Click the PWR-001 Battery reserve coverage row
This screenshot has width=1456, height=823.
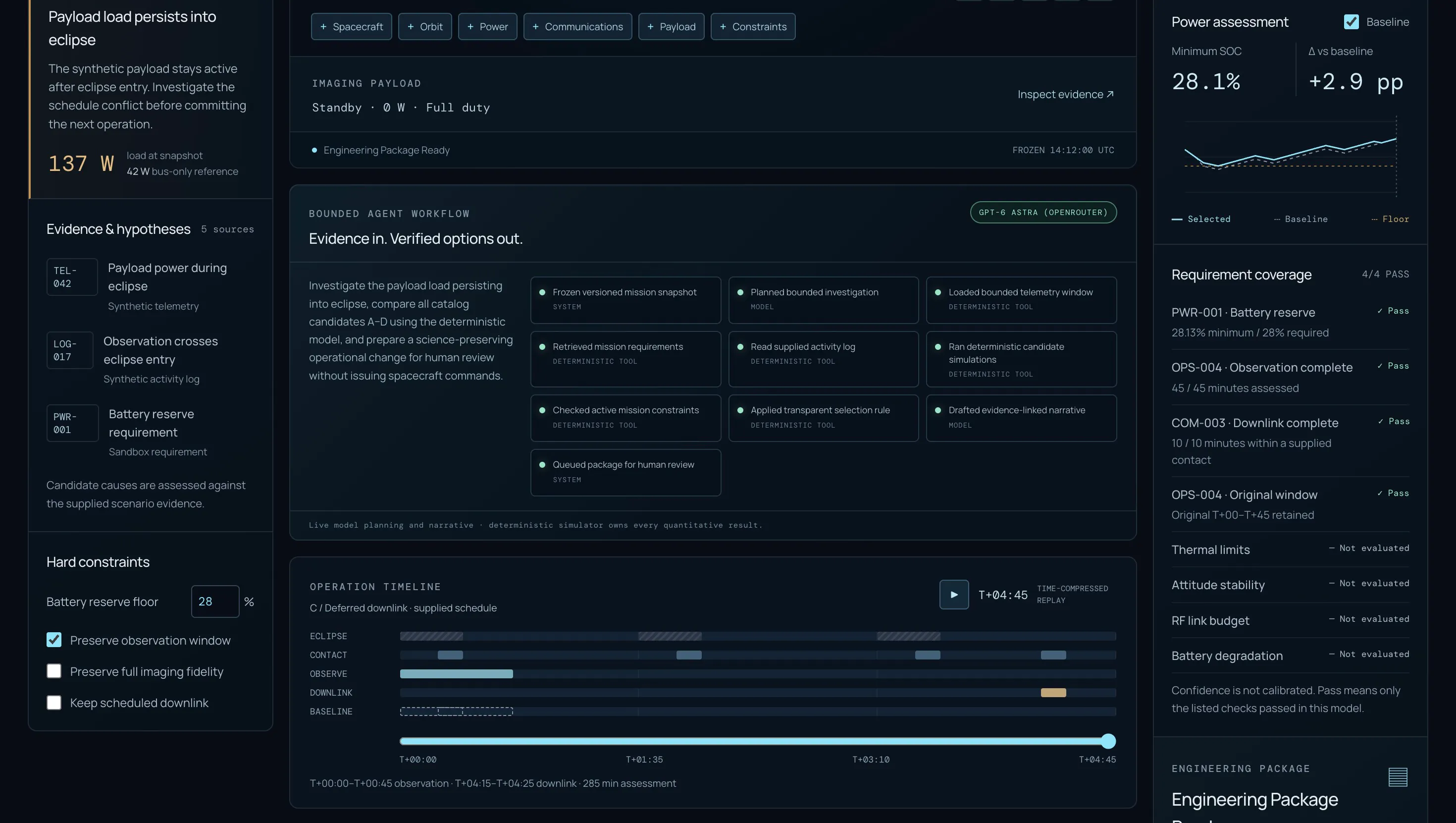pyautogui.click(x=1290, y=323)
